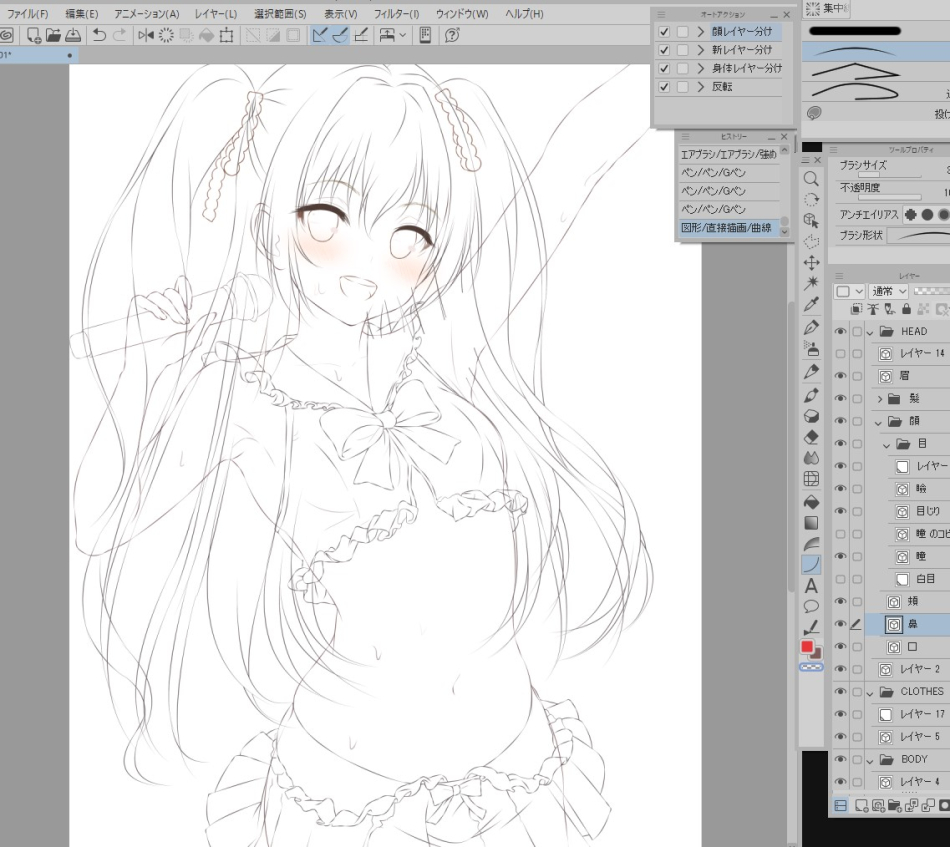
Task: Collapse the HEAD layer folder
Action: click(870, 333)
